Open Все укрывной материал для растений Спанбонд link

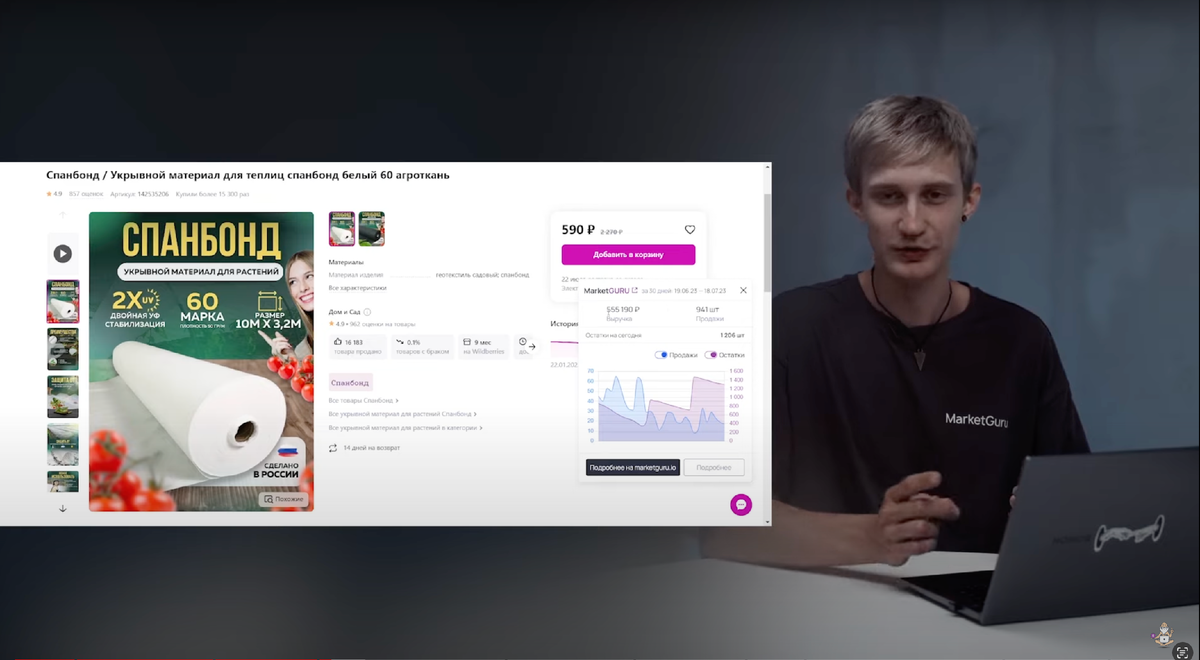click(x=402, y=414)
